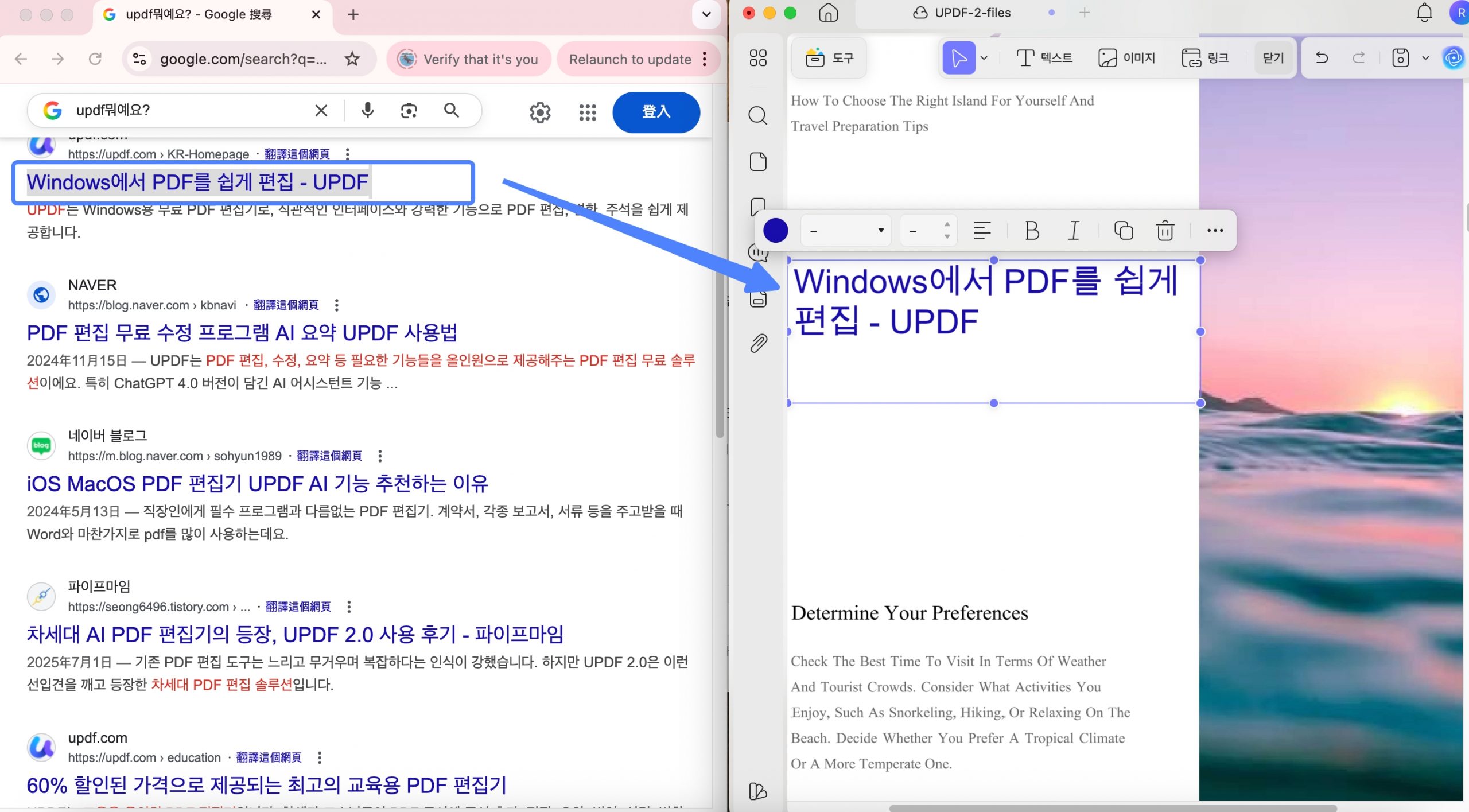Open more options for the updf.com KR-Homepage result
Image resolution: width=1469 pixels, height=812 pixels.
(x=348, y=154)
